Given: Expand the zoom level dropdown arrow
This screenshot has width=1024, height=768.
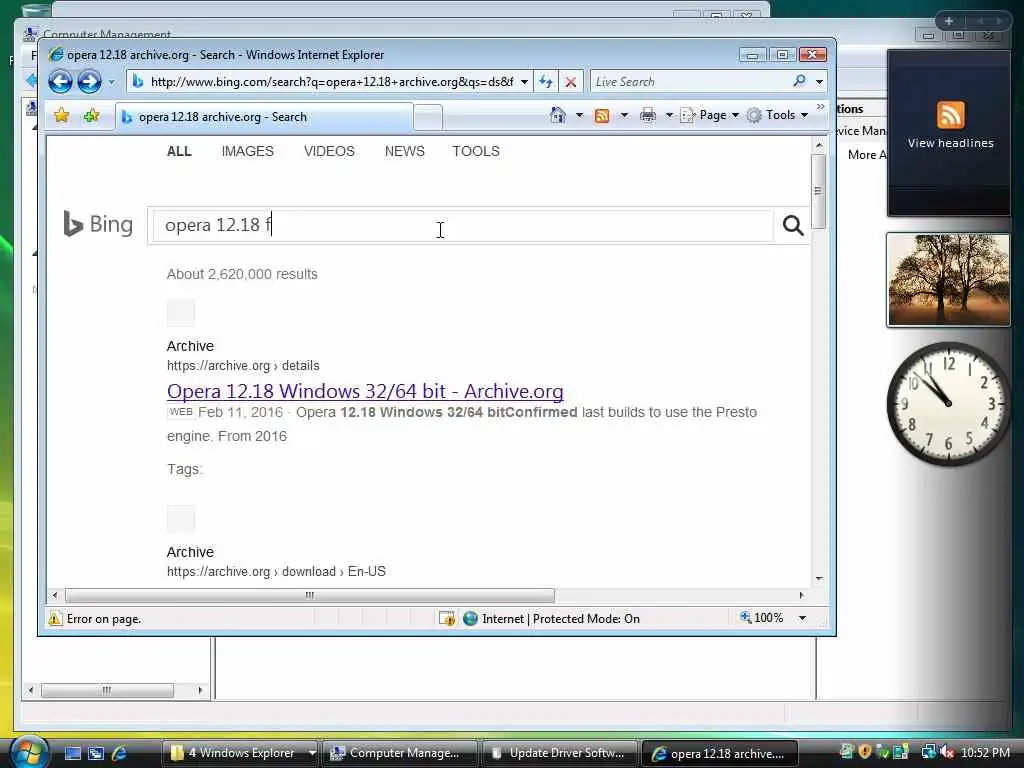Looking at the screenshot, I should click(x=803, y=618).
